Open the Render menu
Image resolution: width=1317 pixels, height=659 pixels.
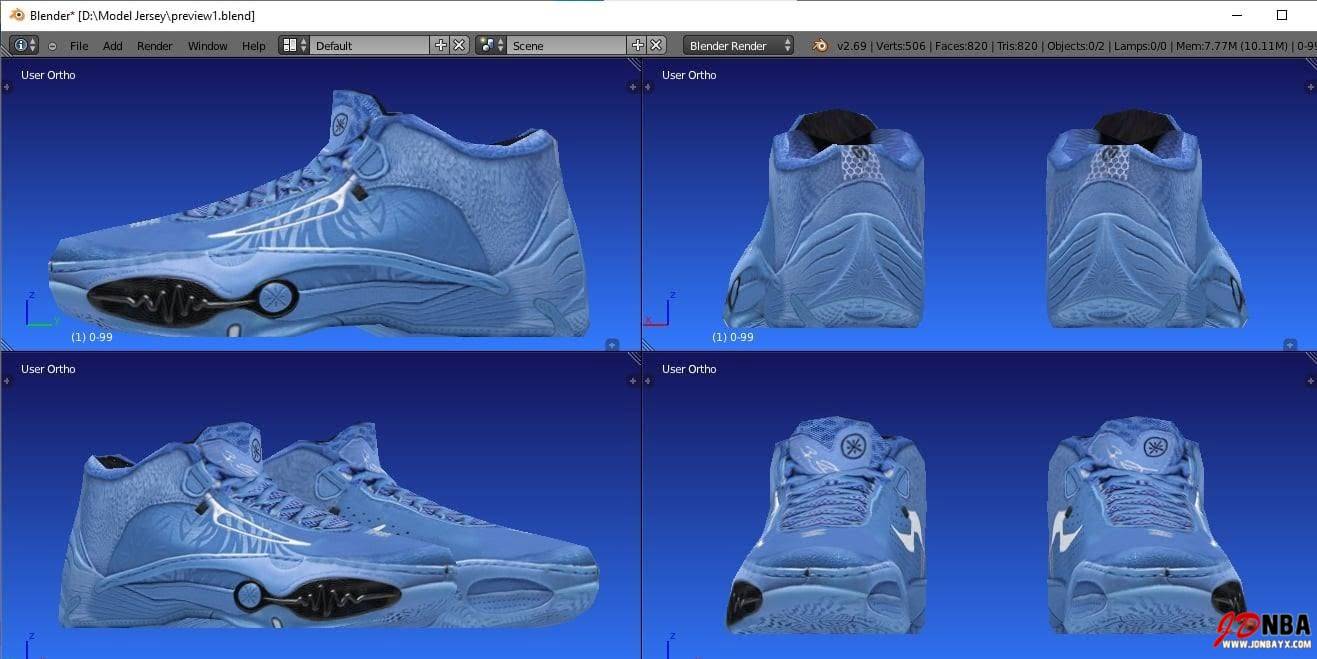pyautogui.click(x=155, y=46)
